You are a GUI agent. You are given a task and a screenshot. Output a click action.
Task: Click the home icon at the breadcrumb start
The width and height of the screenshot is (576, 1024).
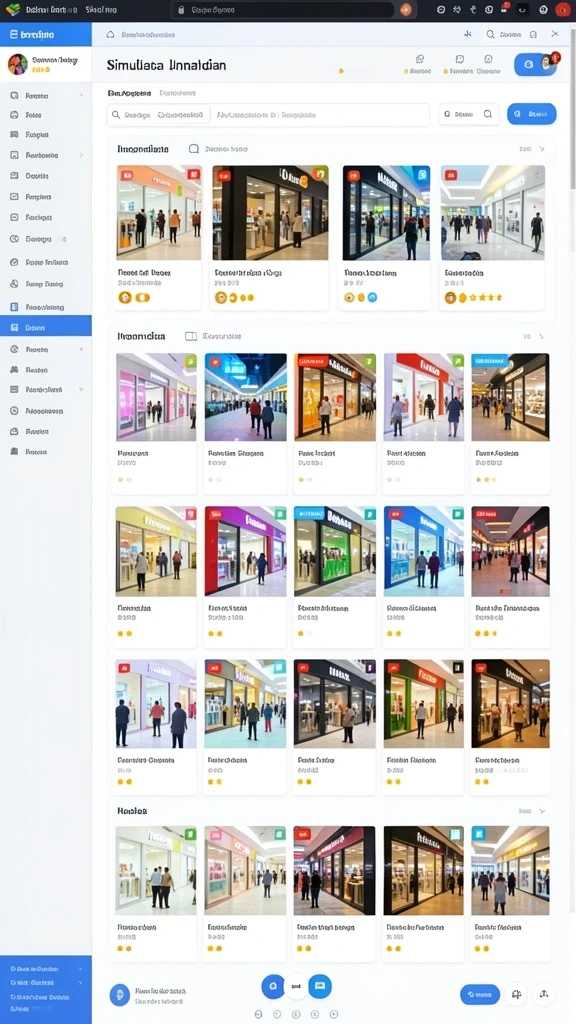(110, 35)
